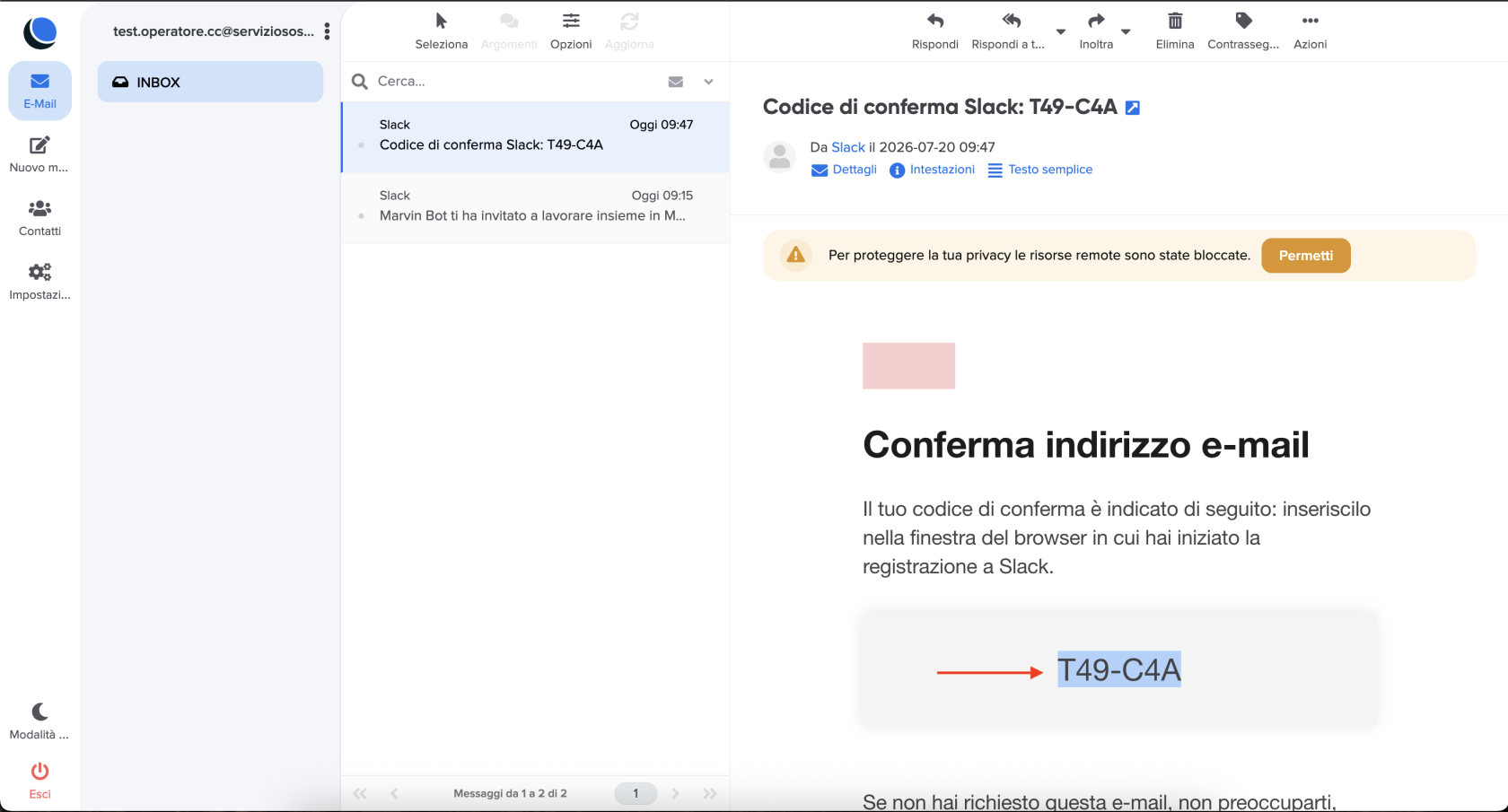Log out using Esci power icon
Image resolution: width=1508 pixels, height=812 pixels.
39,781
